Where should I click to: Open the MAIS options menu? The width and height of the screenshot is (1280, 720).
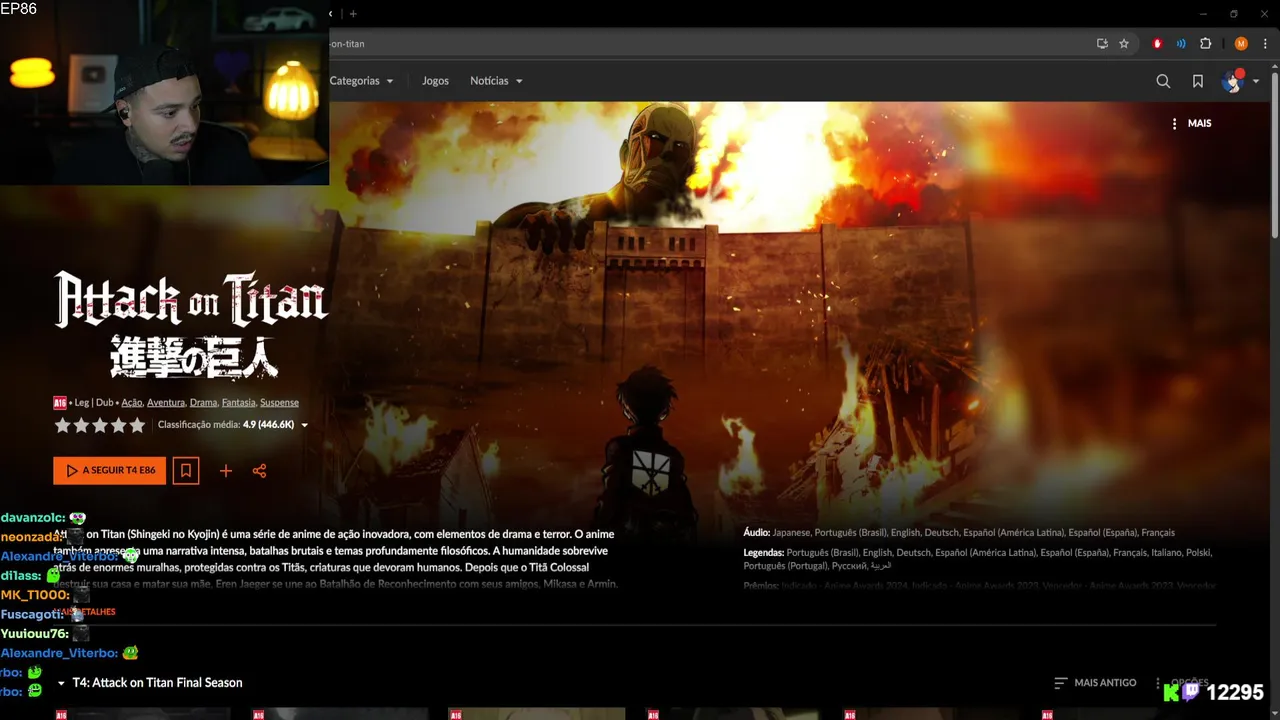coord(1191,123)
